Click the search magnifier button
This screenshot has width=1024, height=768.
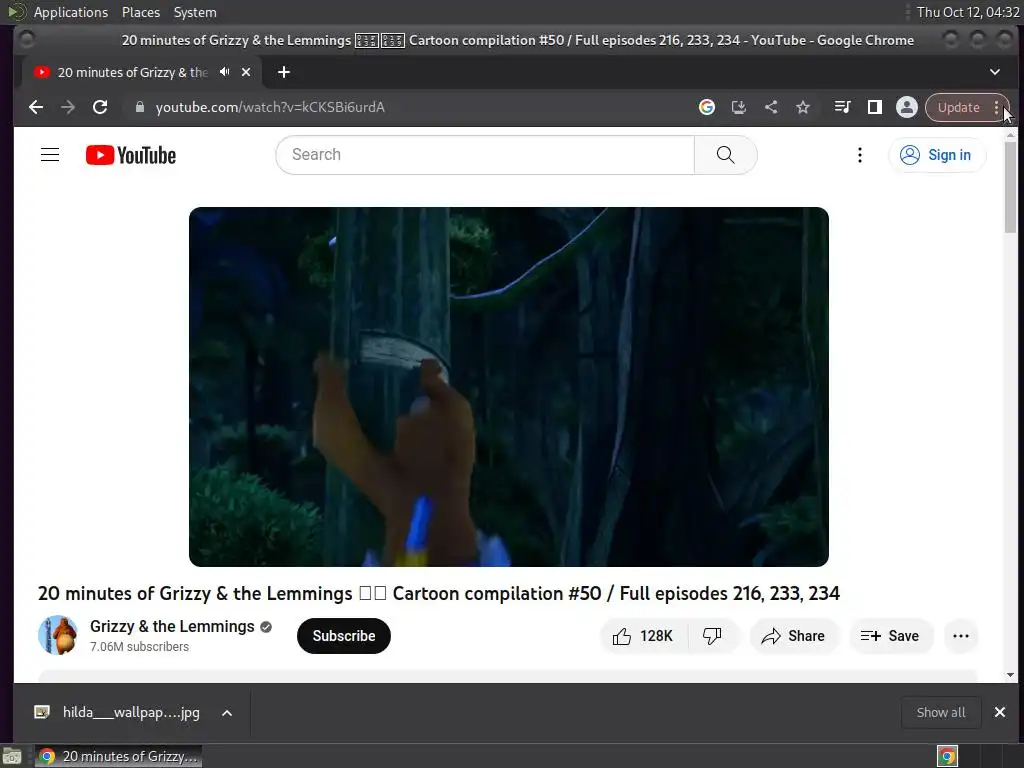coord(726,155)
